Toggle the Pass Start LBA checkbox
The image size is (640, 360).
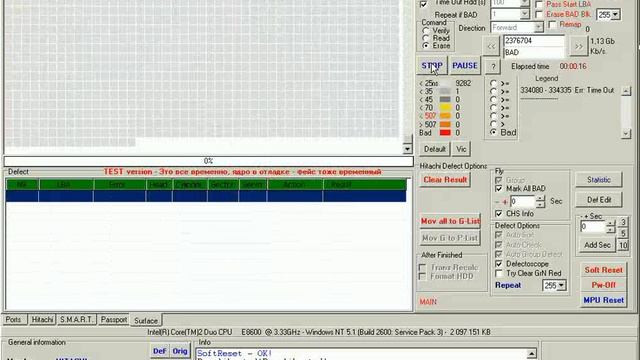coord(539,4)
